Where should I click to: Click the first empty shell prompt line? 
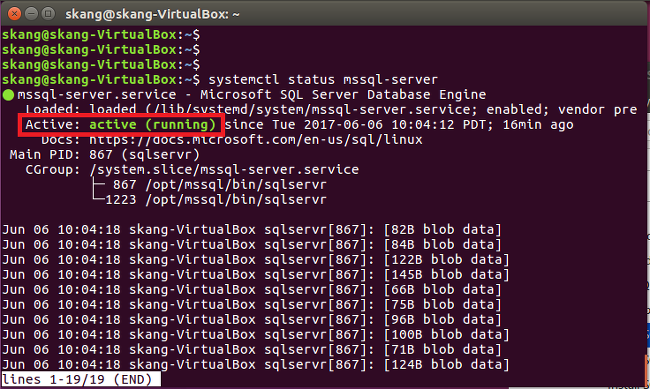pyautogui.click(x=101, y=35)
